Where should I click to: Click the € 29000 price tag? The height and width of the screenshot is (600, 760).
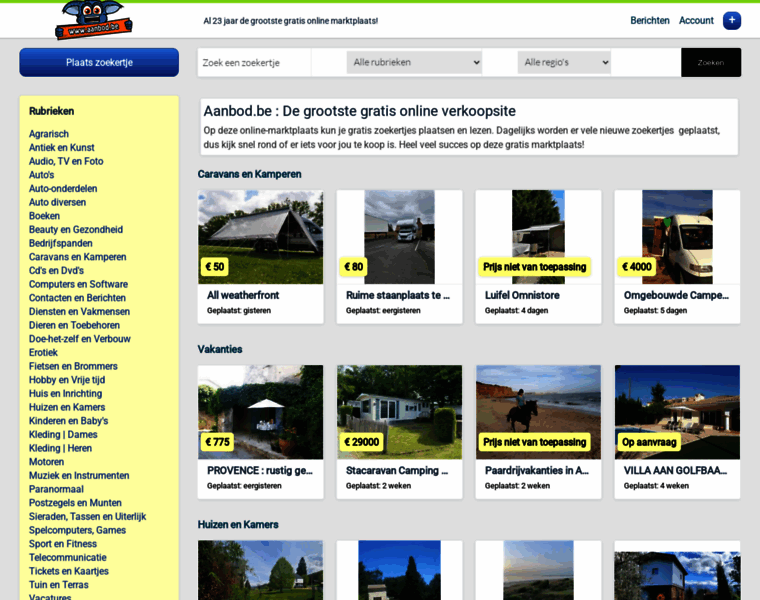(362, 442)
